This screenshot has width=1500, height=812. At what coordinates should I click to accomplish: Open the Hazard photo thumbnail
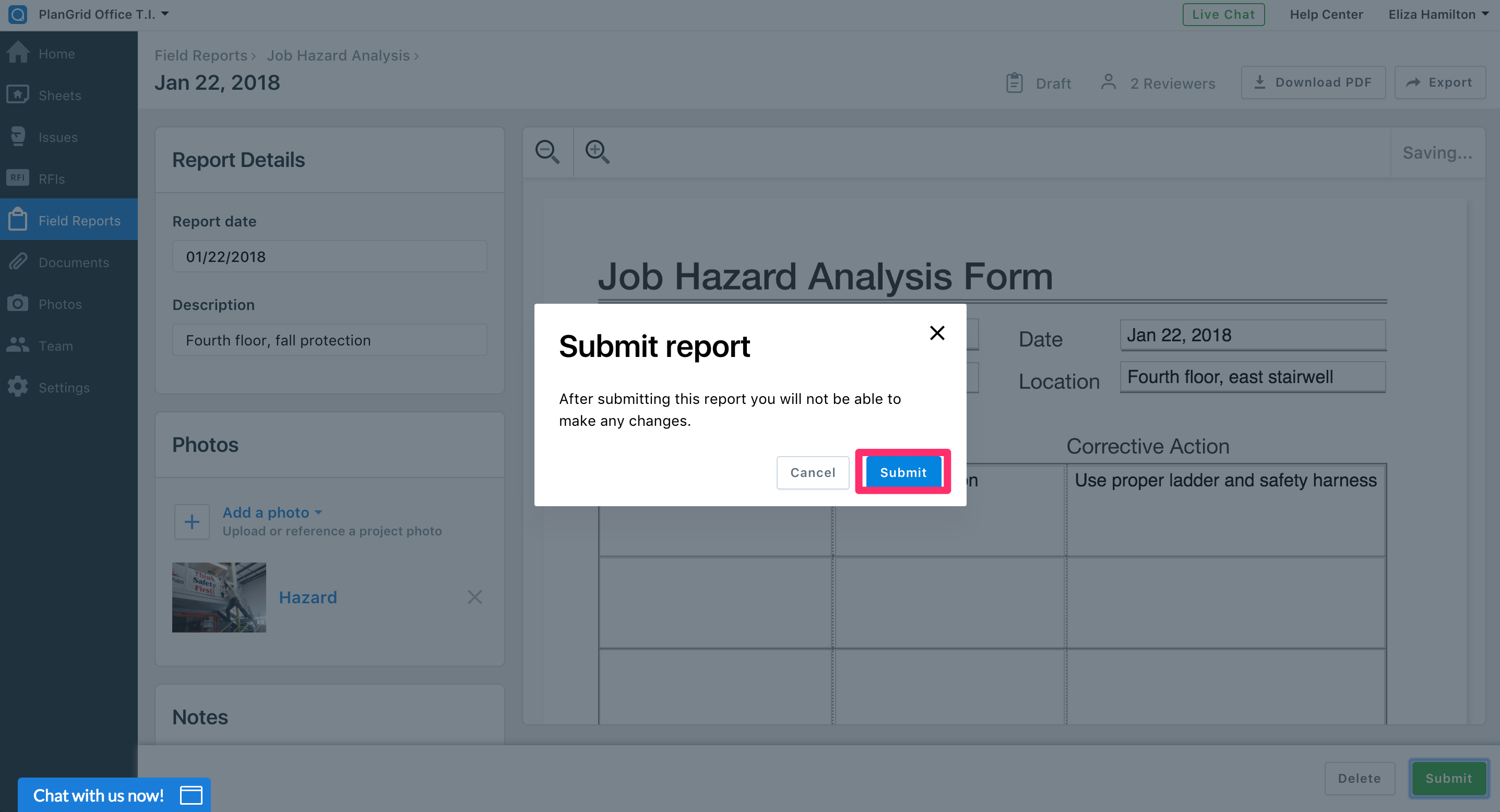click(219, 597)
